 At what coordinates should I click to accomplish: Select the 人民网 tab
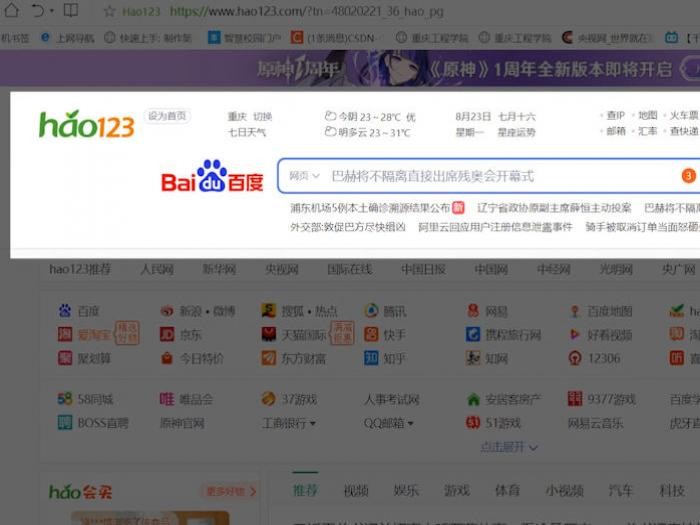click(157, 269)
